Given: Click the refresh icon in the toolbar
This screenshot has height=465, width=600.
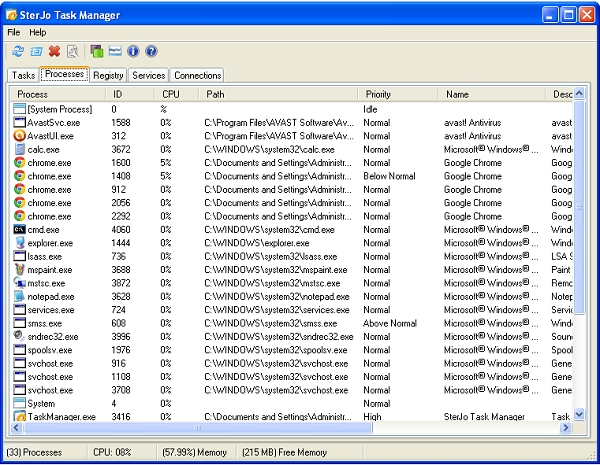Looking at the screenshot, I should click(15, 51).
